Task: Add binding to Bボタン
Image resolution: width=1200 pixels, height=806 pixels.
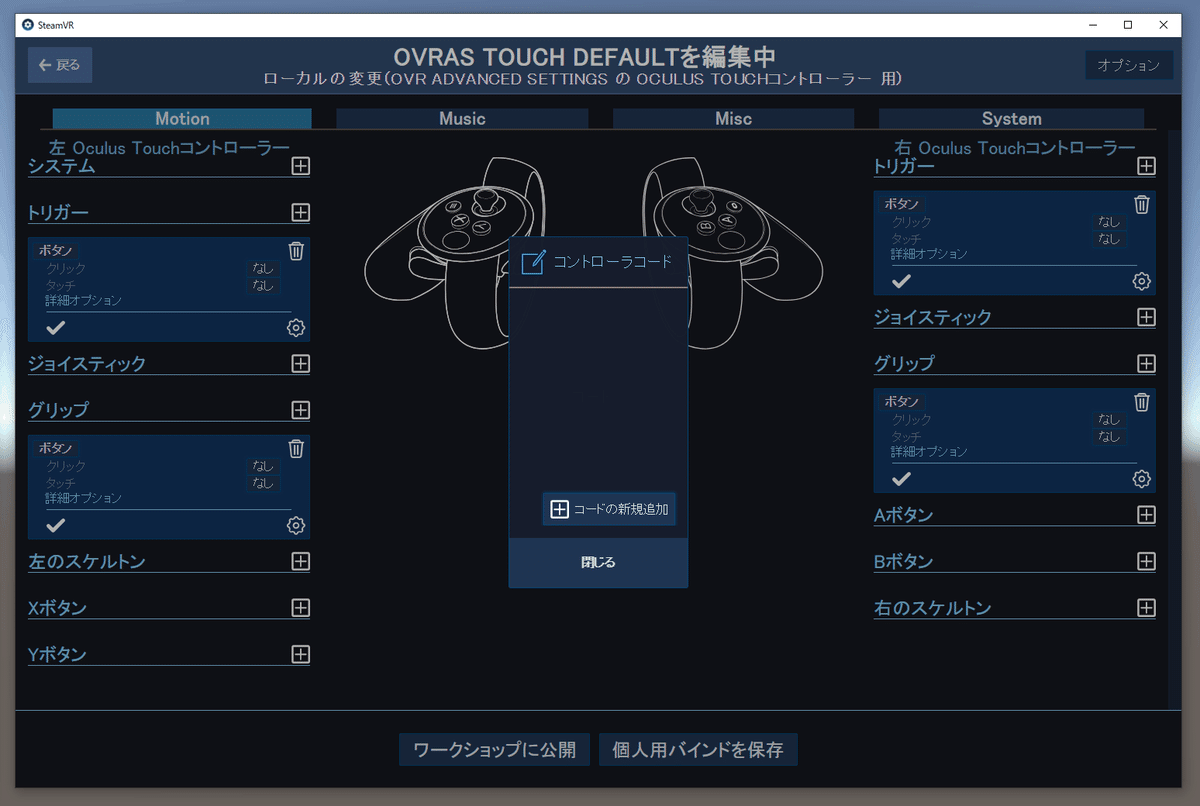Action: coord(1146,561)
